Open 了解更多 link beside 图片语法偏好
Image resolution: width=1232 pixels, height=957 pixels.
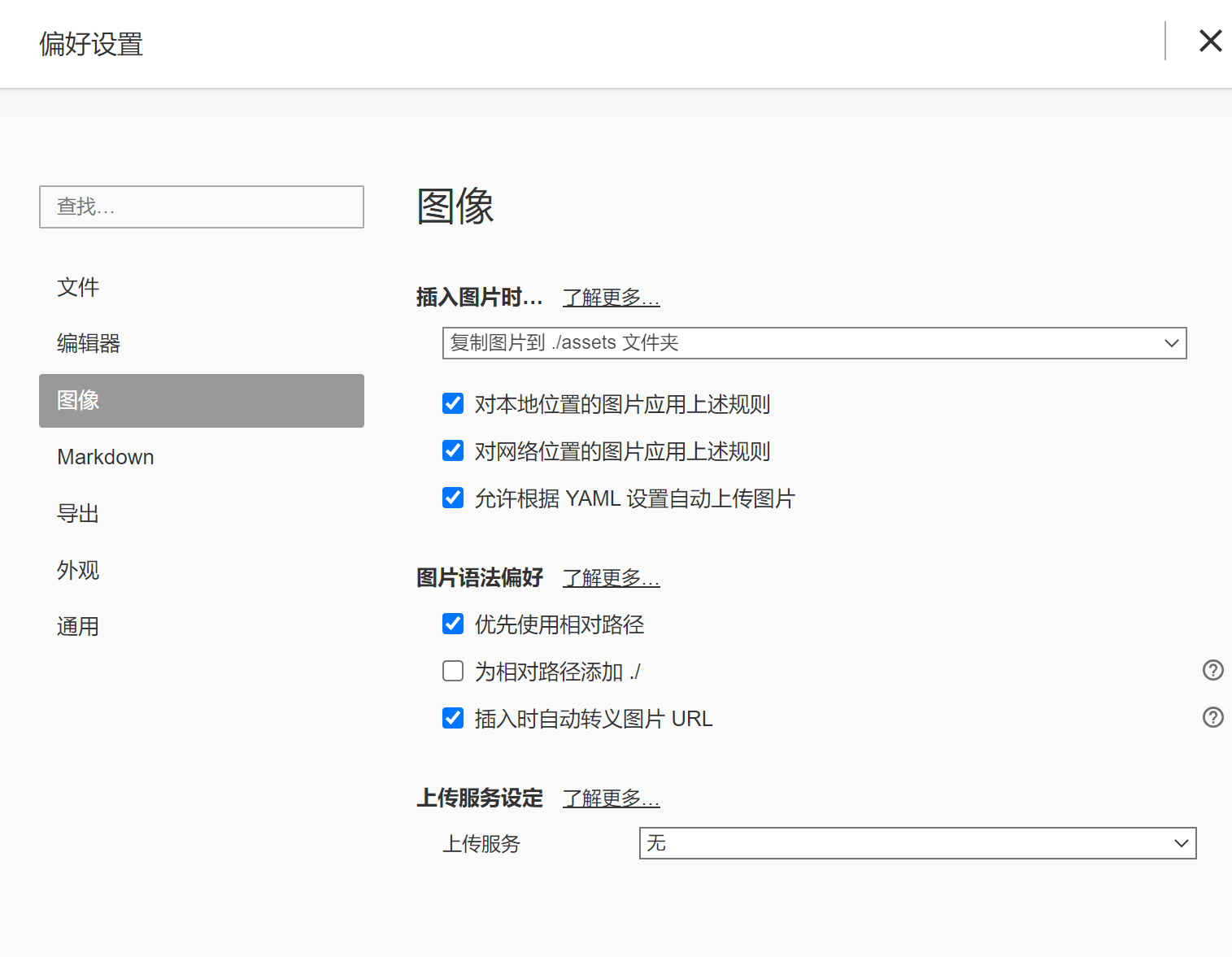click(611, 578)
